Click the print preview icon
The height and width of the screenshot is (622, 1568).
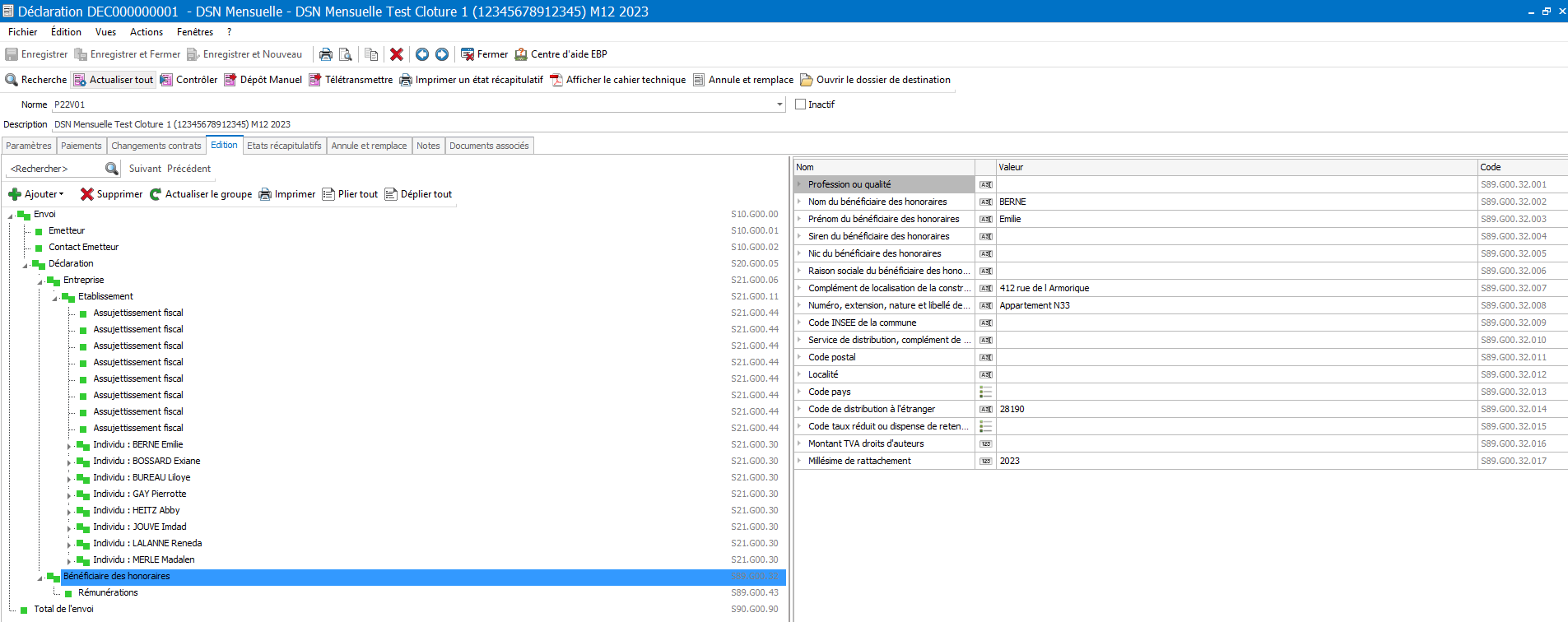346,54
